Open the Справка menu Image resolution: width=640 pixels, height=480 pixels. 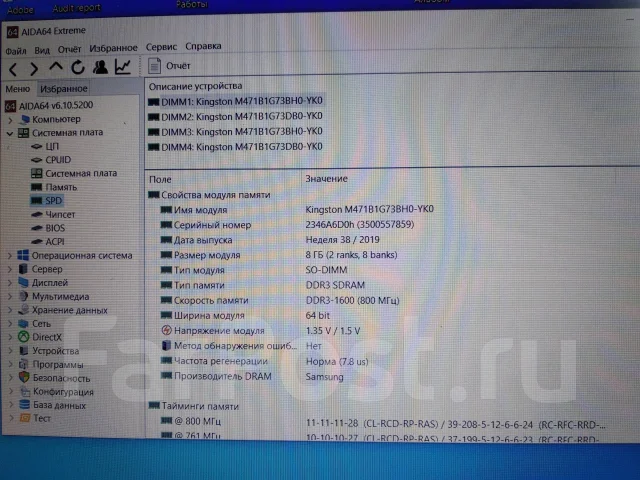click(203, 46)
